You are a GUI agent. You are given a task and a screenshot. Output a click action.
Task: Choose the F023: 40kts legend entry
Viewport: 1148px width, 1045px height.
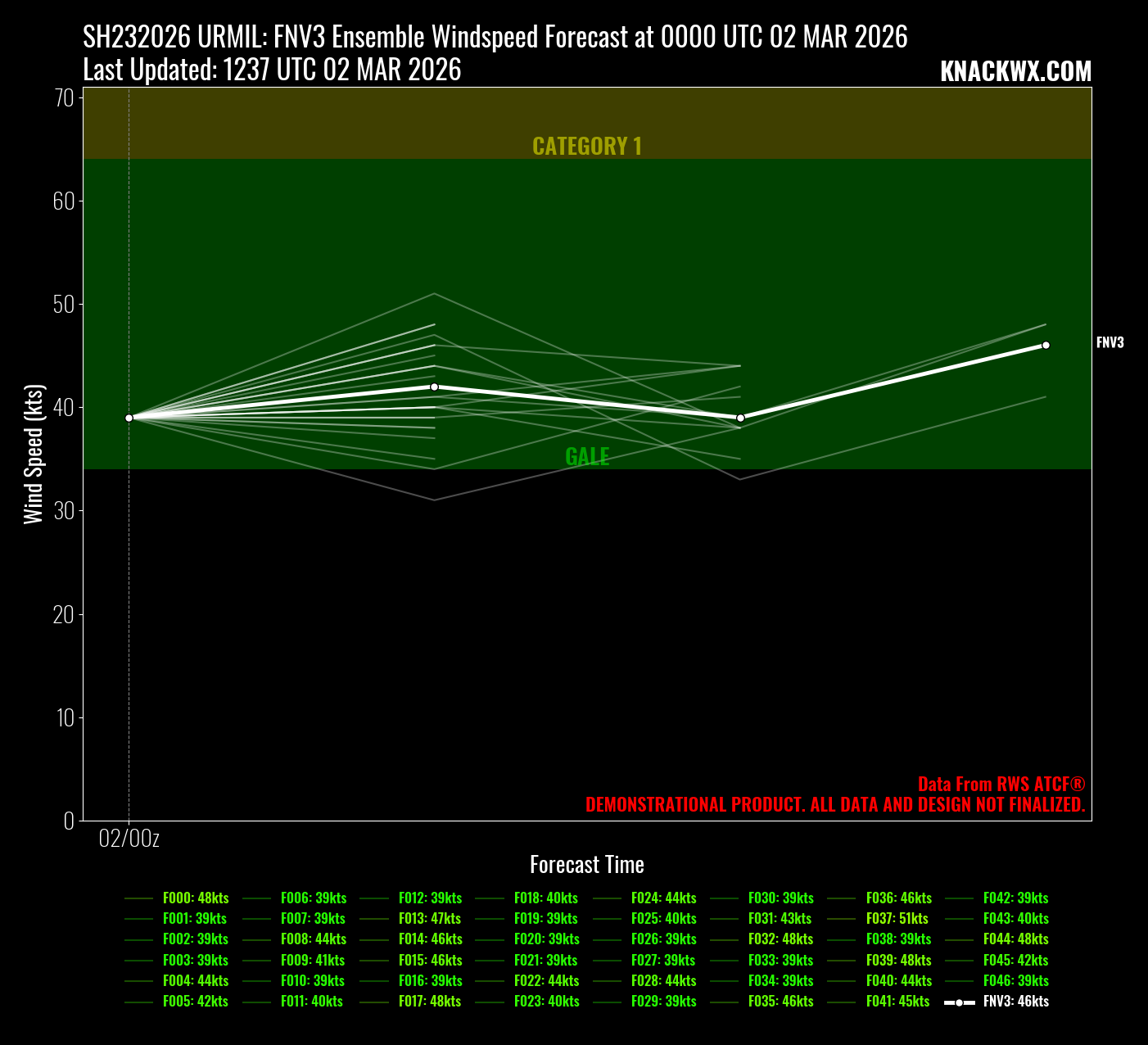tap(546, 1002)
